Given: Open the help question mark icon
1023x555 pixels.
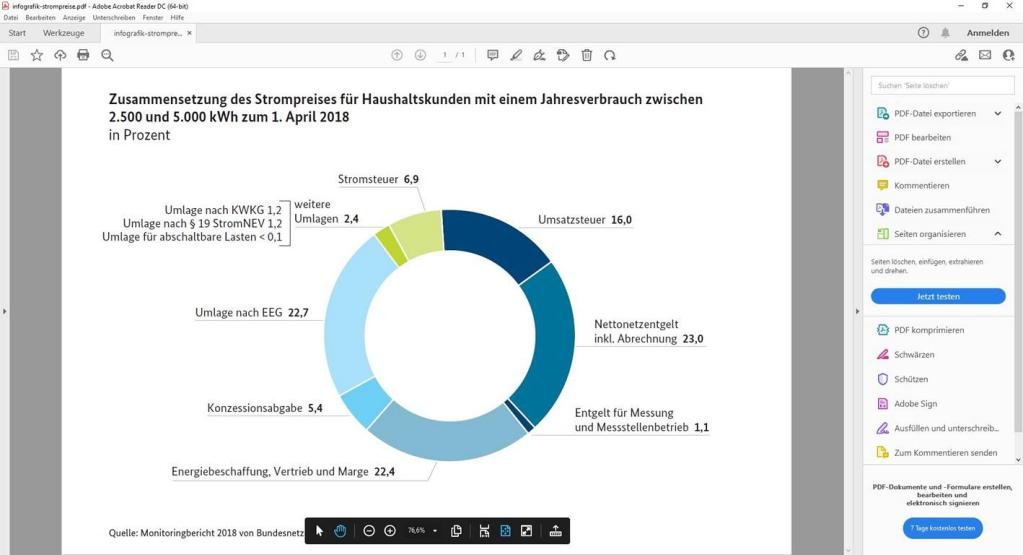Looking at the screenshot, I should tap(923, 33).
